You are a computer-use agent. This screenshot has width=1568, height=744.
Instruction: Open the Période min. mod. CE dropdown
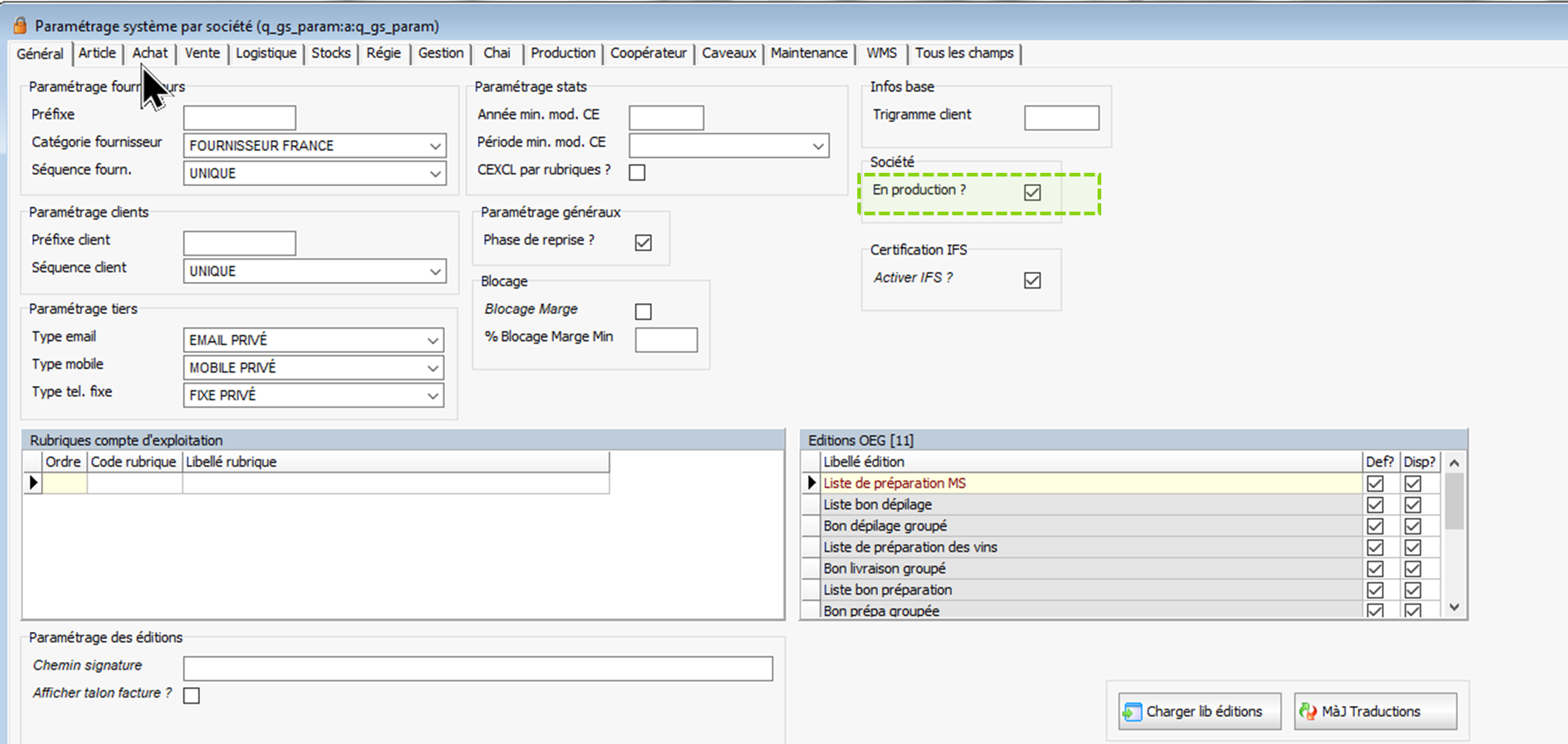click(818, 146)
